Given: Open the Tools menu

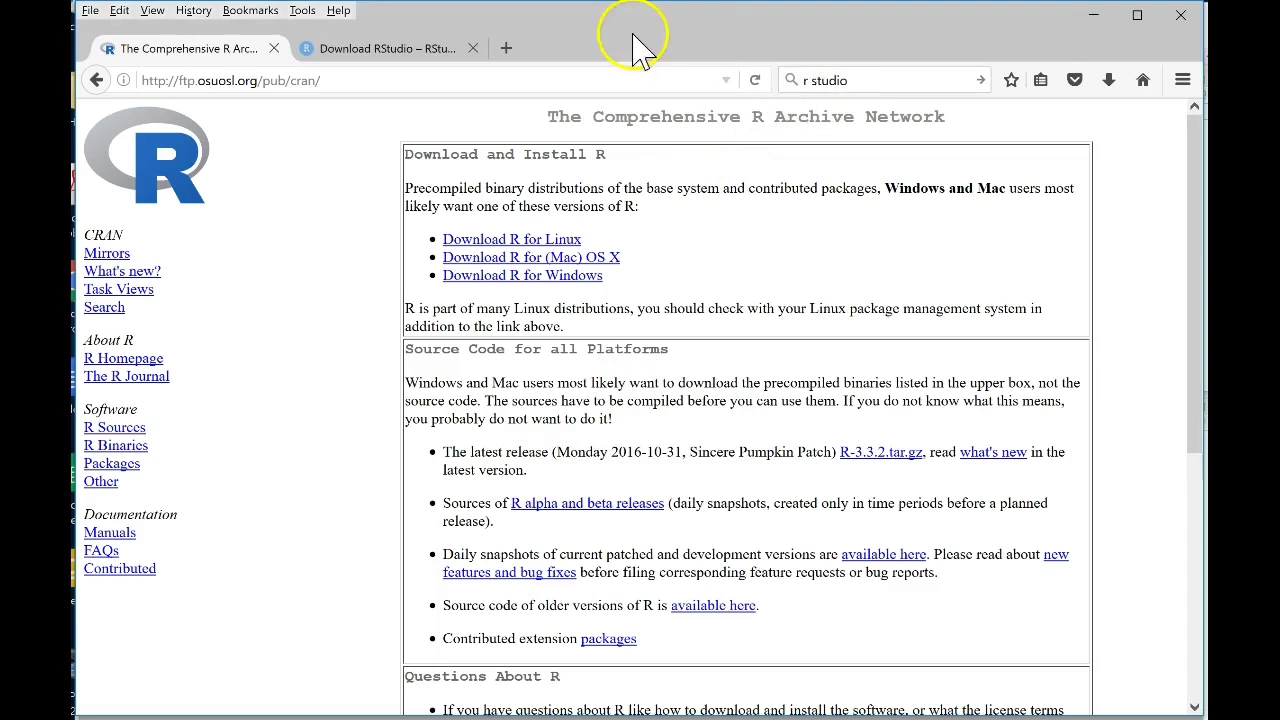Looking at the screenshot, I should [302, 10].
